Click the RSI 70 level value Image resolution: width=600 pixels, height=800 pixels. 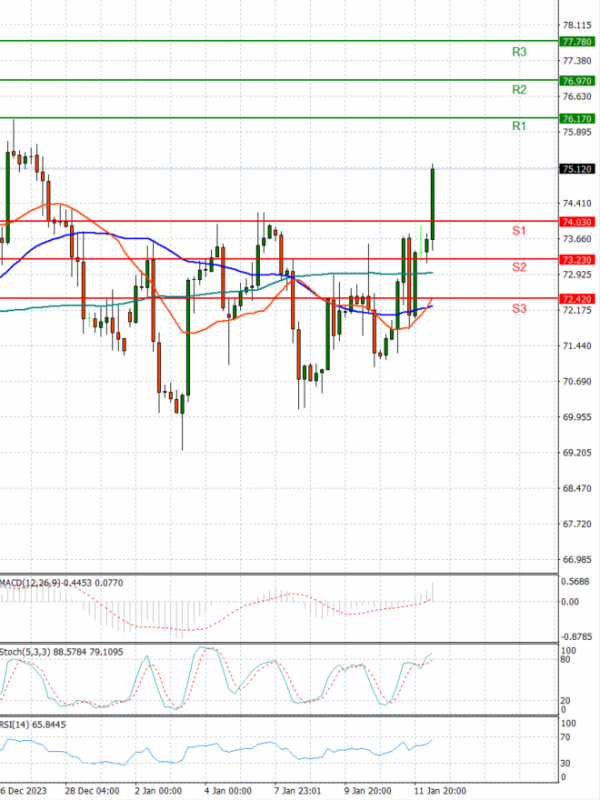(565, 737)
